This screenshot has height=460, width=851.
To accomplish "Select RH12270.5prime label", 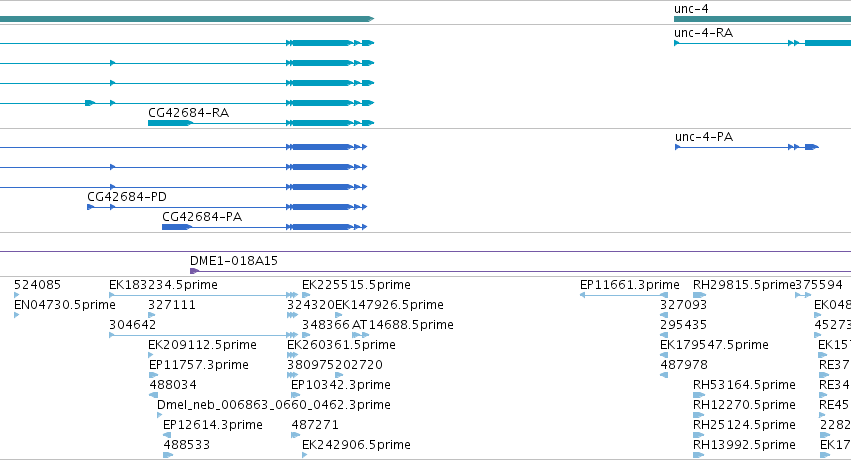I will pos(744,405).
